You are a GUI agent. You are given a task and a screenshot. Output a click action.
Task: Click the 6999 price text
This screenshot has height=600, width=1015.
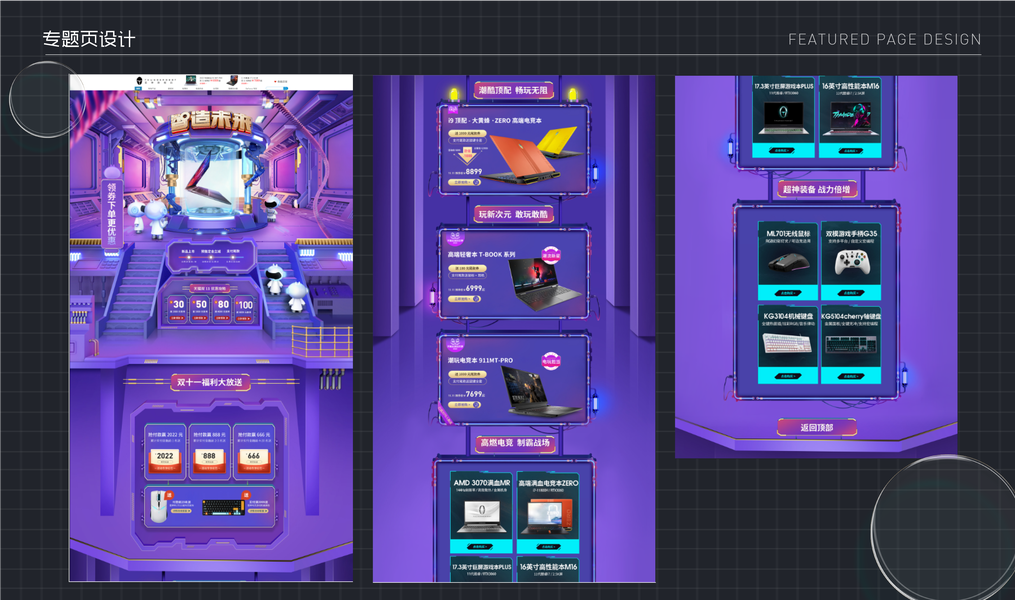474,288
